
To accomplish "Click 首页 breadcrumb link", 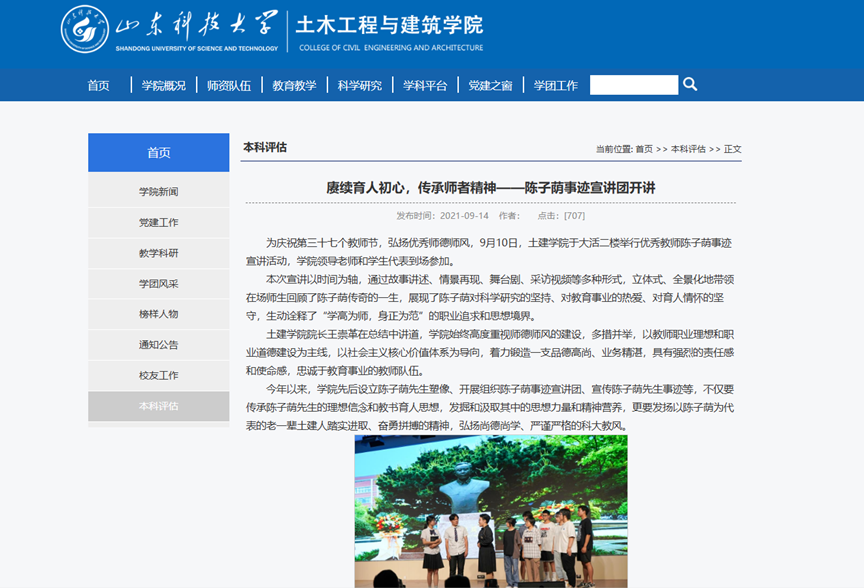I will [644, 149].
